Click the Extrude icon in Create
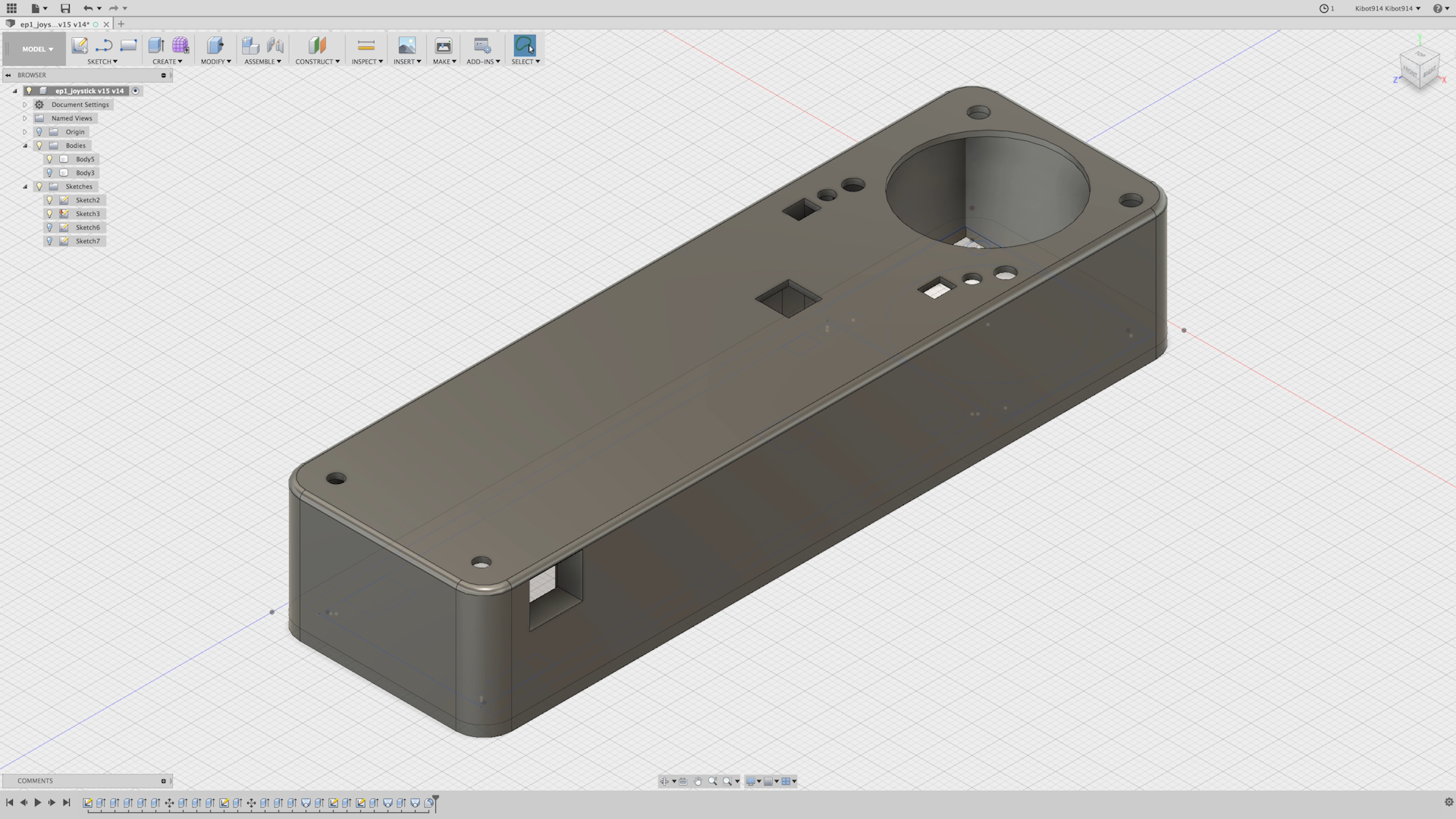1456x819 pixels. click(x=156, y=45)
